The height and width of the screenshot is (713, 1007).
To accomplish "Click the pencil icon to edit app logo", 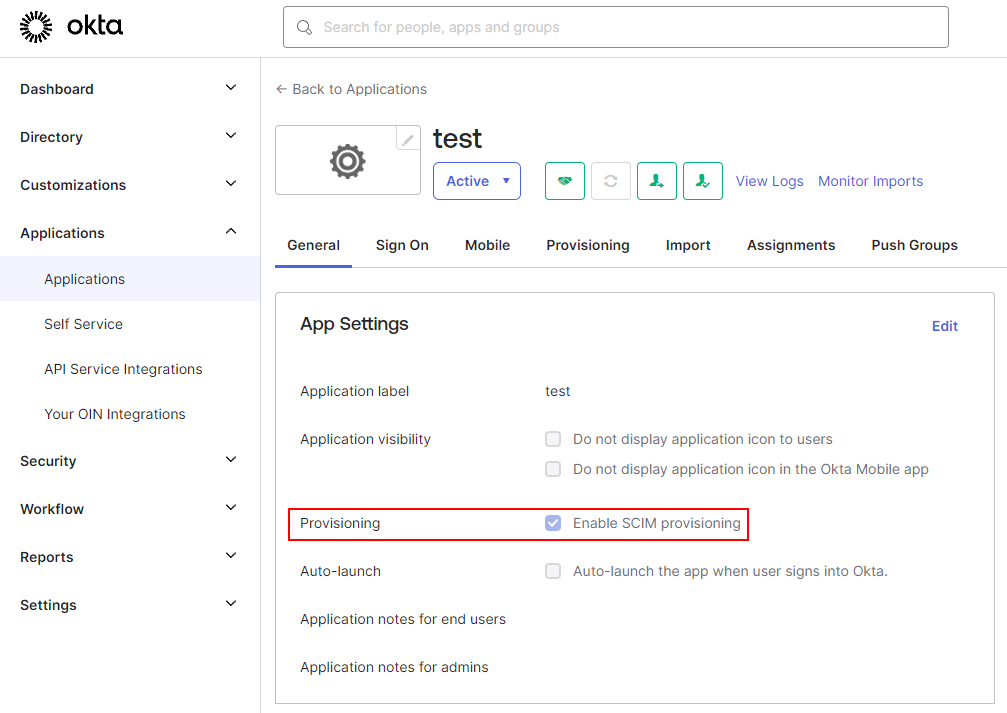I will pos(408,140).
